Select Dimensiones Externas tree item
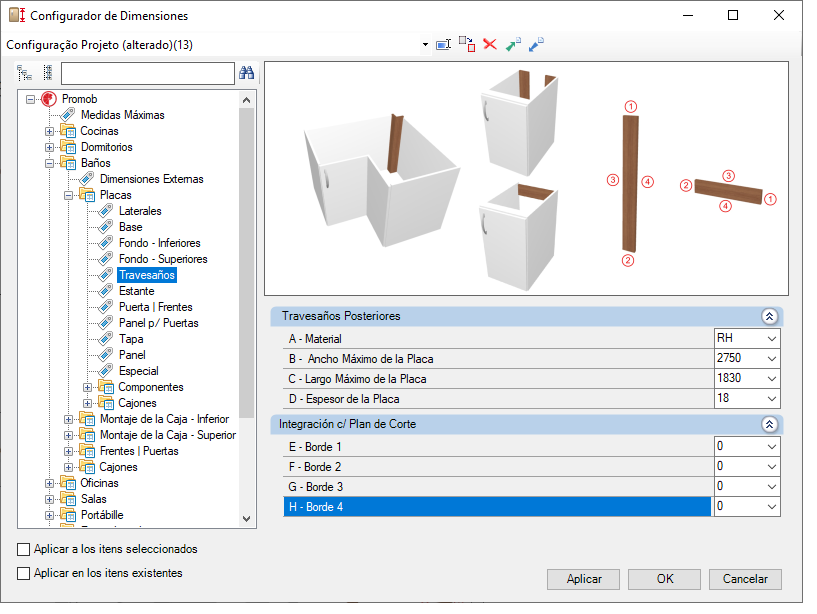 click(152, 179)
